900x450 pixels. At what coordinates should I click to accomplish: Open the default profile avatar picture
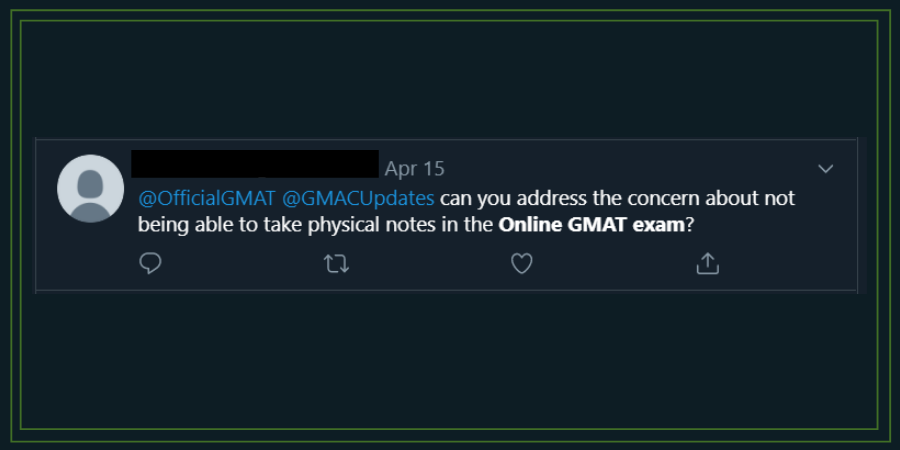coord(91,188)
